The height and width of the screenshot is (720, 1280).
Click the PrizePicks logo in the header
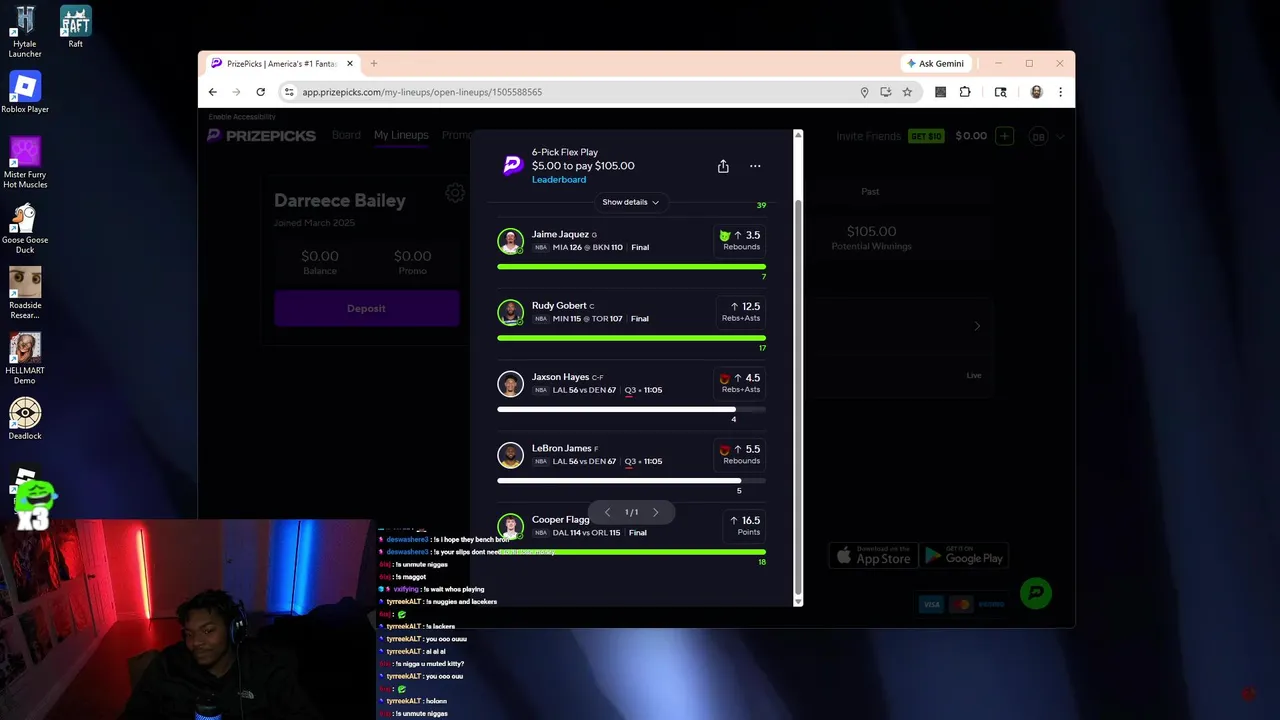coord(261,136)
